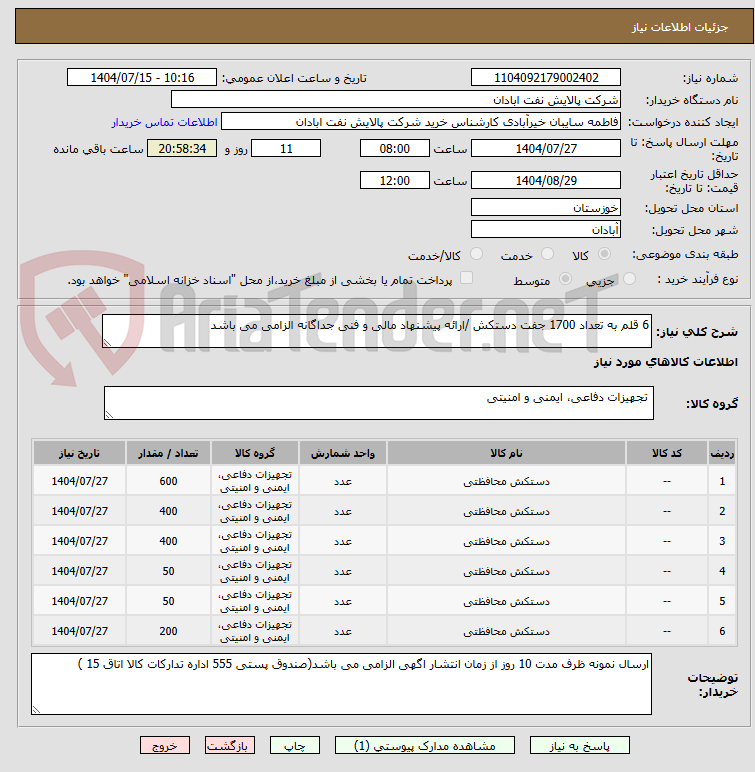The width and height of the screenshot is (755, 772).
Task: Click the ردیف column header
Action: (x=722, y=452)
